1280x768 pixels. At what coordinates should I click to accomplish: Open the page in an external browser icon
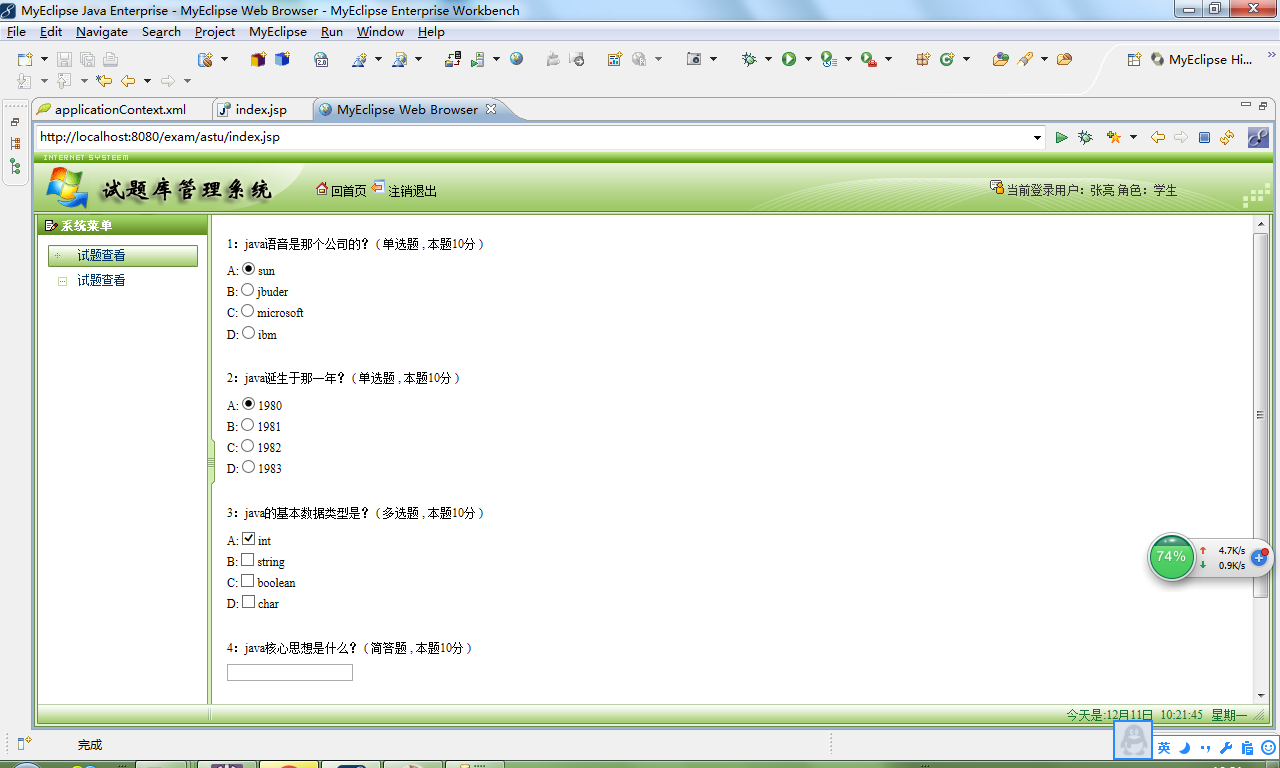1259,137
